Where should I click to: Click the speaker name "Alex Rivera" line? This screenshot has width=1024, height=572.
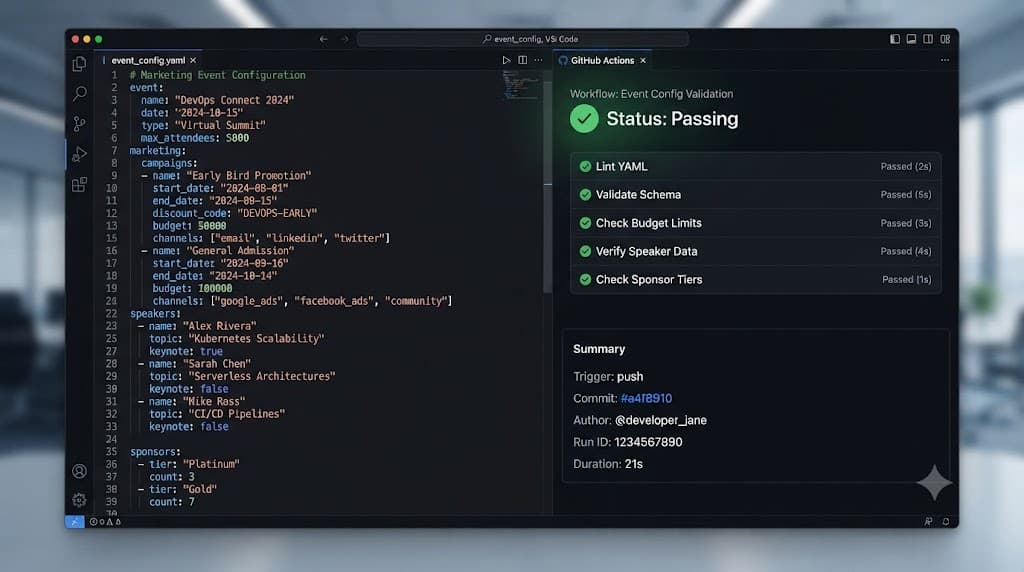pyautogui.click(x=197, y=326)
